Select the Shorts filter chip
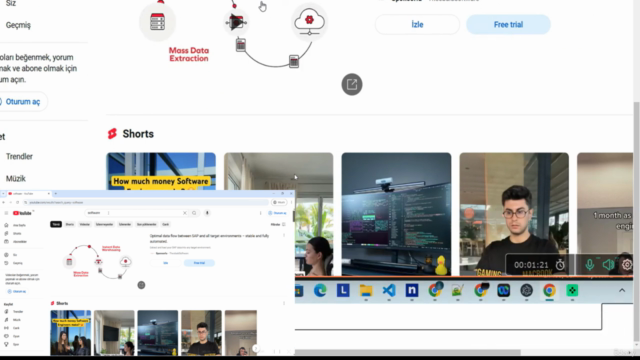 point(70,224)
